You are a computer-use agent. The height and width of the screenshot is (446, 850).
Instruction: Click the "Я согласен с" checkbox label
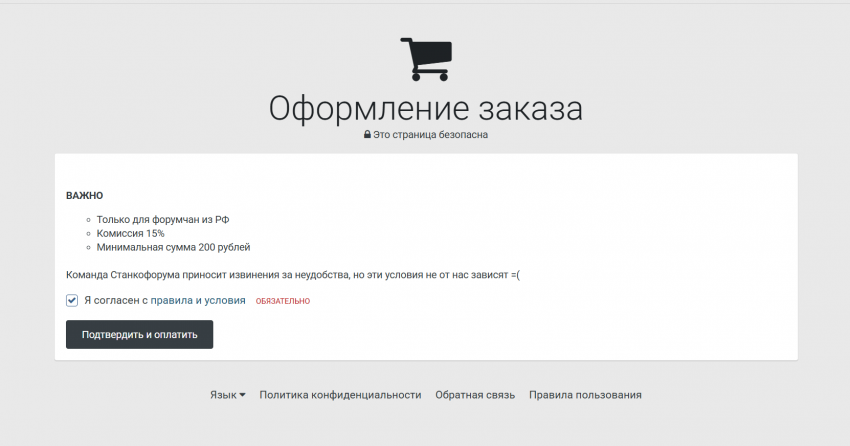point(115,300)
